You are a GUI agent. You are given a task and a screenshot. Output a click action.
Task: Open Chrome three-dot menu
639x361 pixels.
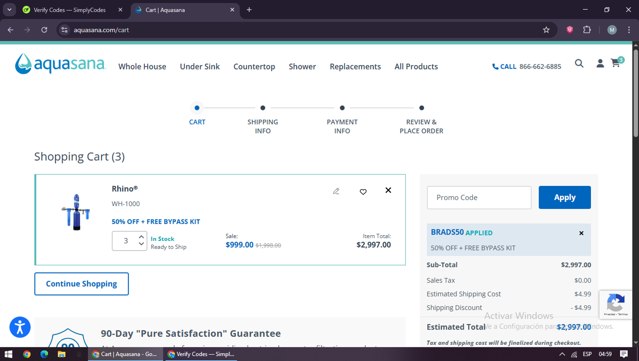pyautogui.click(x=629, y=30)
